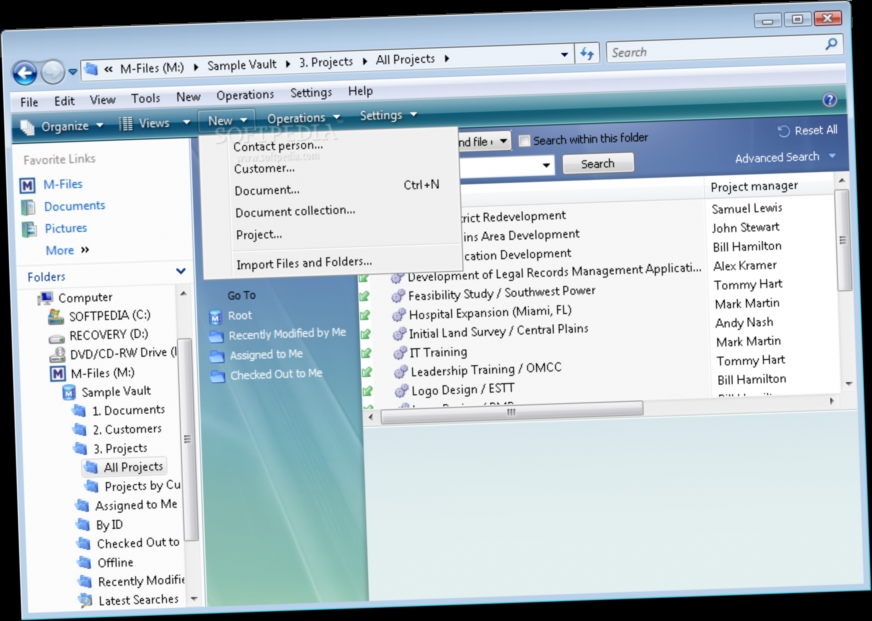Click Sample Vault in the address breadcrumb
The width and height of the screenshot is (872, 621).
click(x=242, y=65)
